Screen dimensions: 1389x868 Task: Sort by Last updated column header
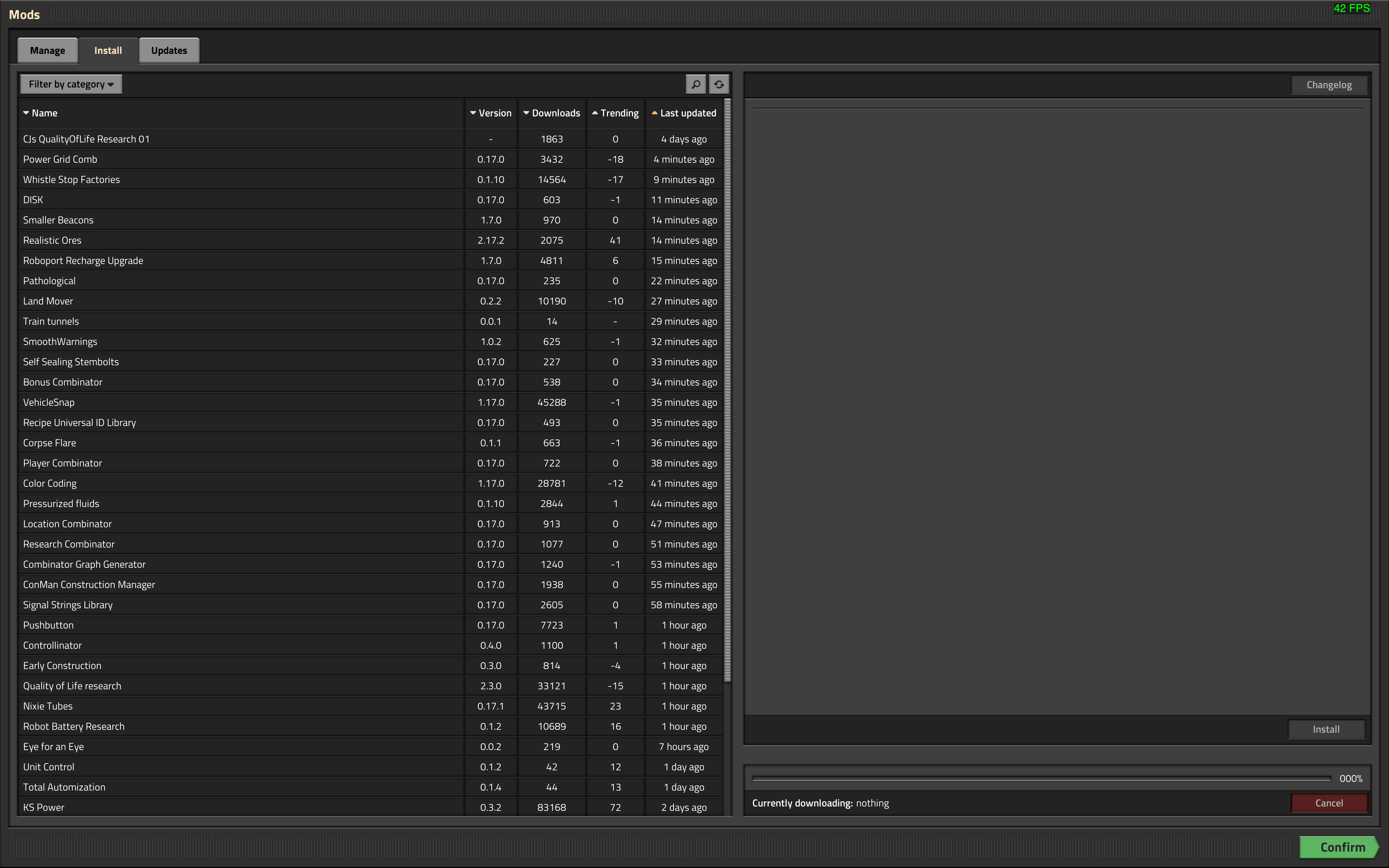point(684,113)
